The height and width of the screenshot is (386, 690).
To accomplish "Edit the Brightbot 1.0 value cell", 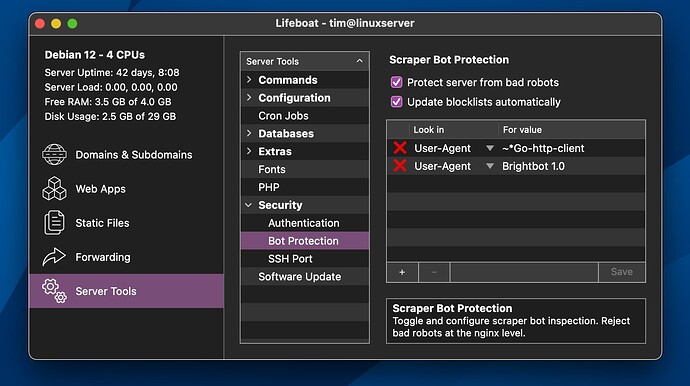I will coord(572,166).
